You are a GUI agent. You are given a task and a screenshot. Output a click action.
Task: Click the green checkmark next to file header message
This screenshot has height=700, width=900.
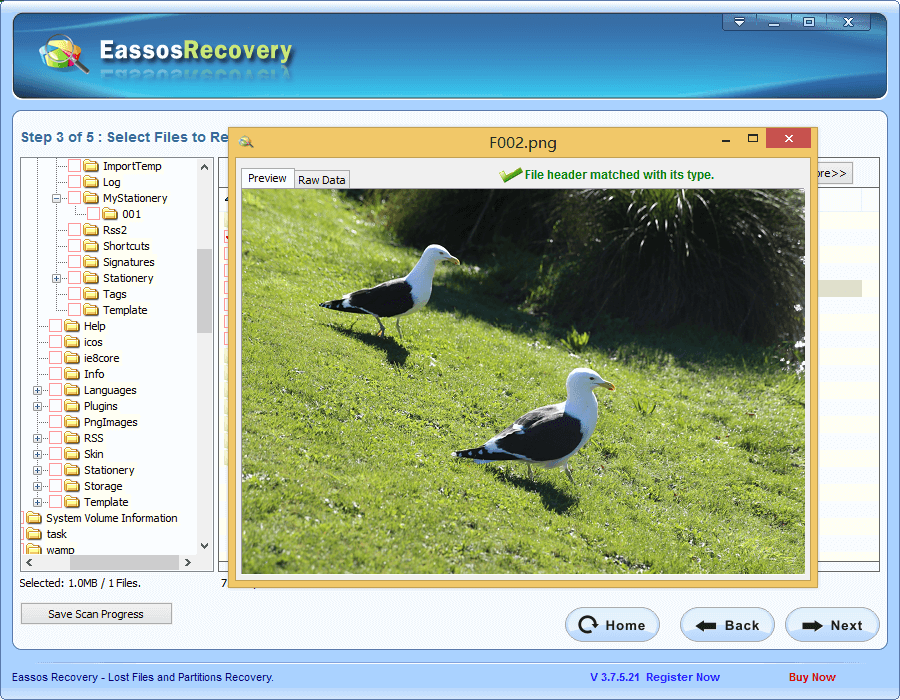508,174
